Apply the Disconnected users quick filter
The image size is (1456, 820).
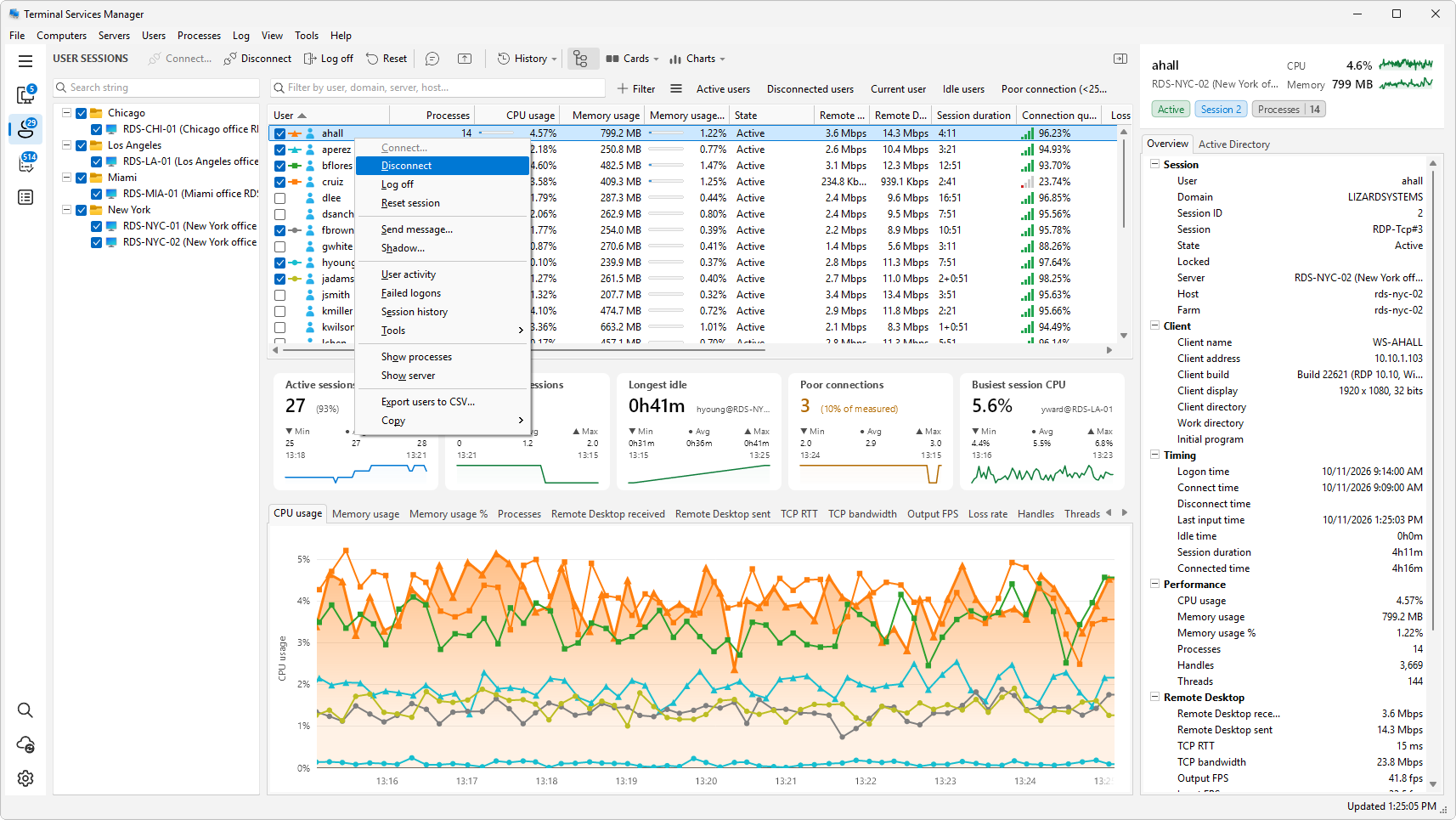click(x=810, y=88)
